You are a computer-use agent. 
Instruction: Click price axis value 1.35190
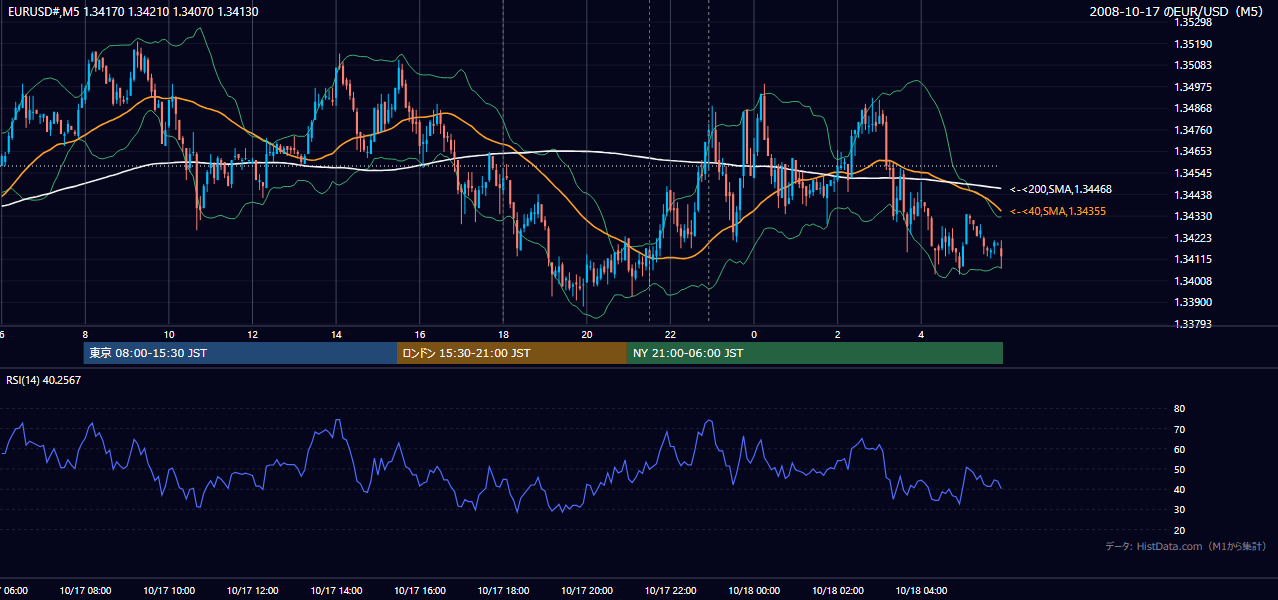pos(1193,44)
